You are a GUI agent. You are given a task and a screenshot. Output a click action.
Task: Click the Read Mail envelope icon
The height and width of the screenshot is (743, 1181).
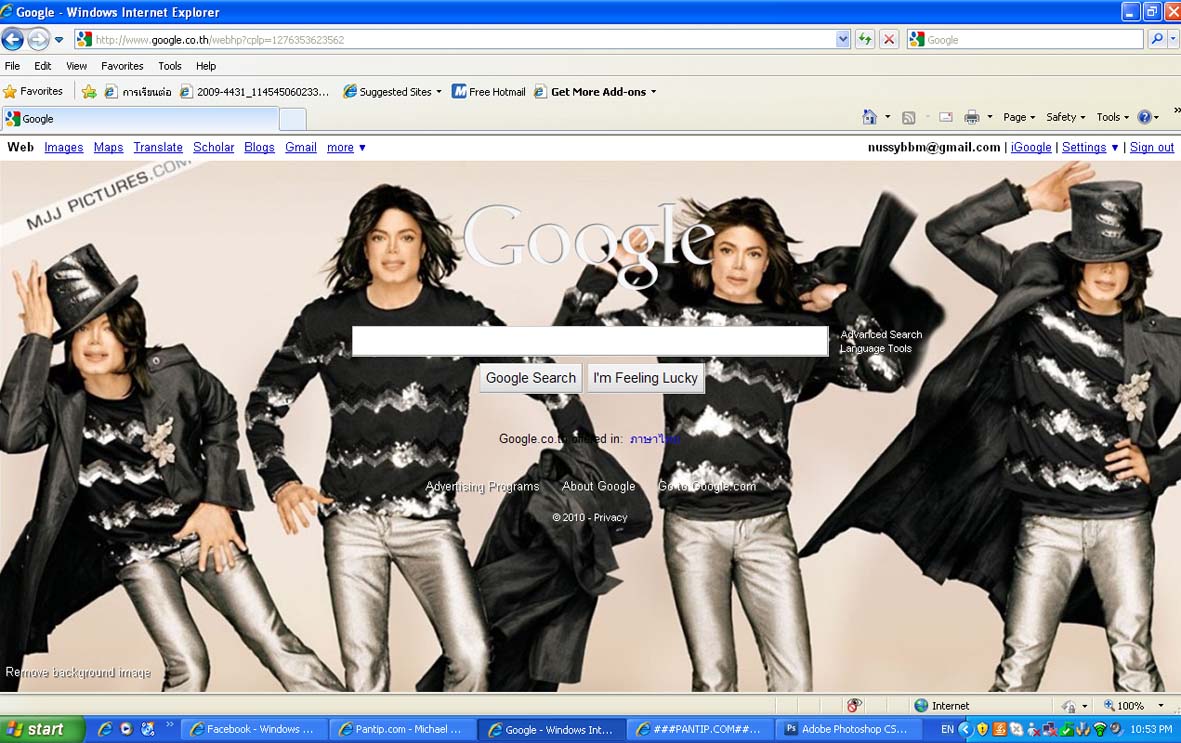point(946,117)
